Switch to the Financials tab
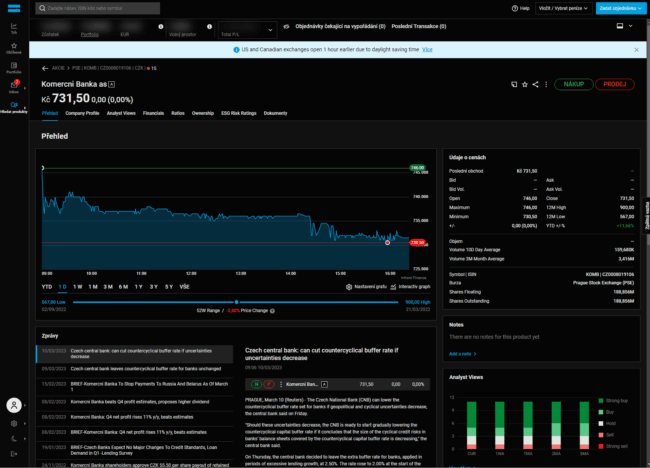Viewport: 650px width, 468px height. (x=153, y=113)
